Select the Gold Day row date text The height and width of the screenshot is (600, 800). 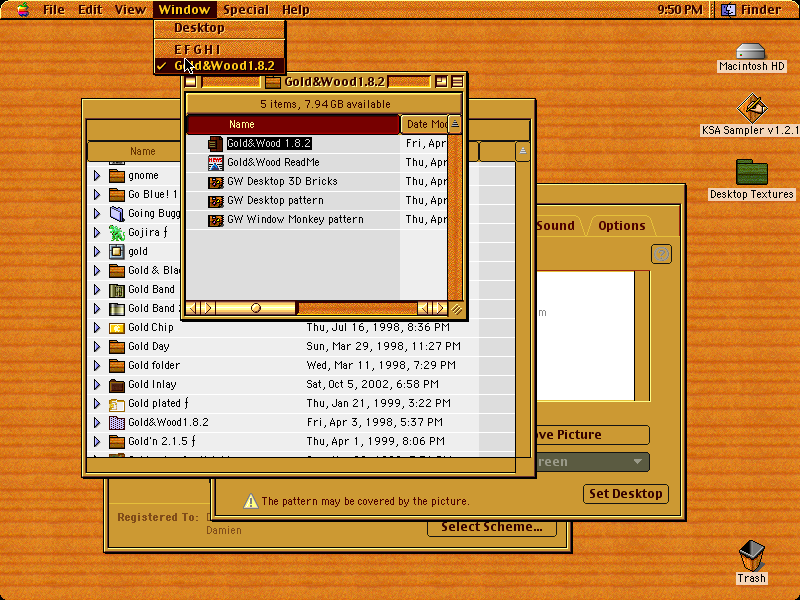pyautogui.click(x=383, y=347)
